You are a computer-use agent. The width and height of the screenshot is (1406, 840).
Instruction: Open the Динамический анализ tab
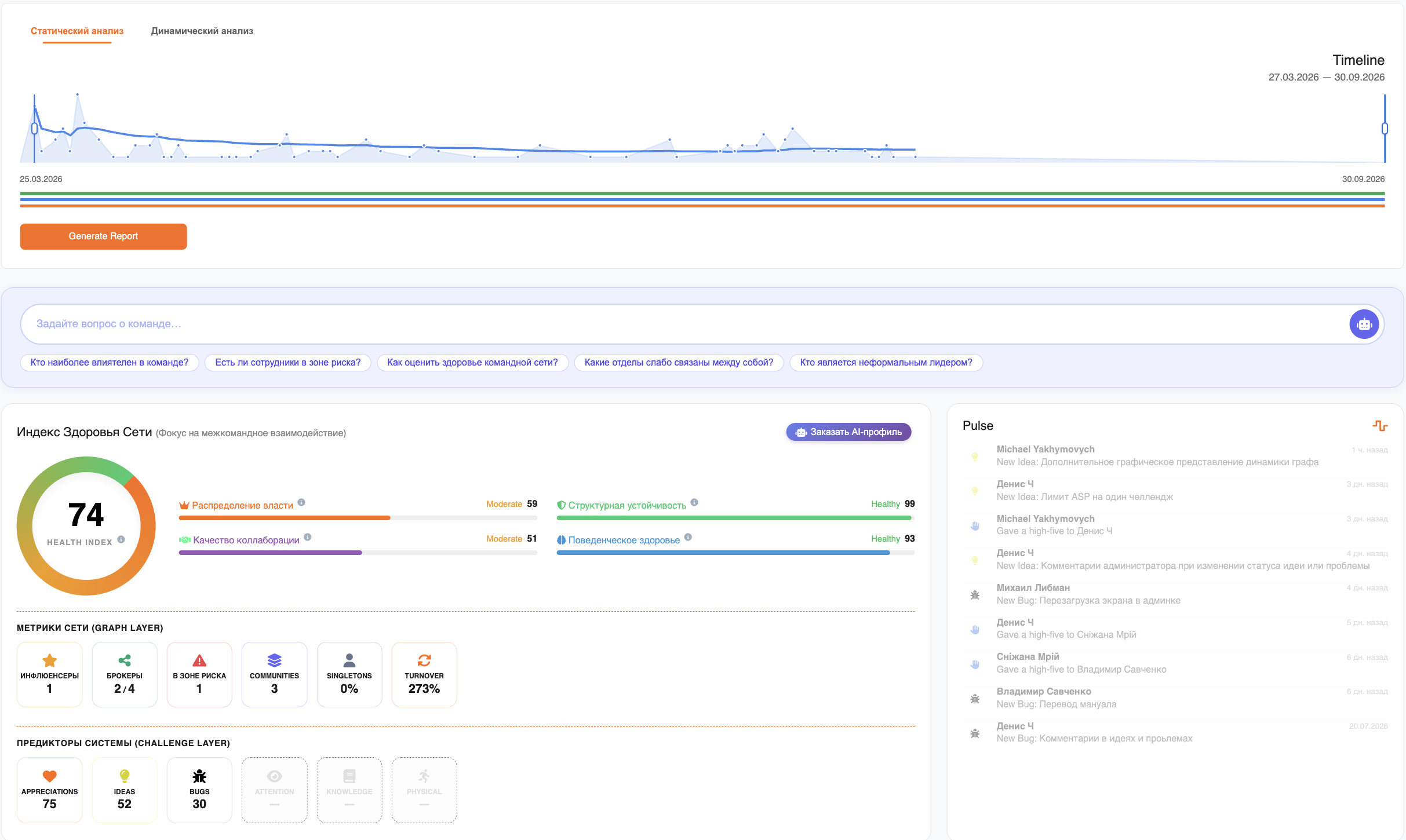pyautogui.click(x=202, y=31)
